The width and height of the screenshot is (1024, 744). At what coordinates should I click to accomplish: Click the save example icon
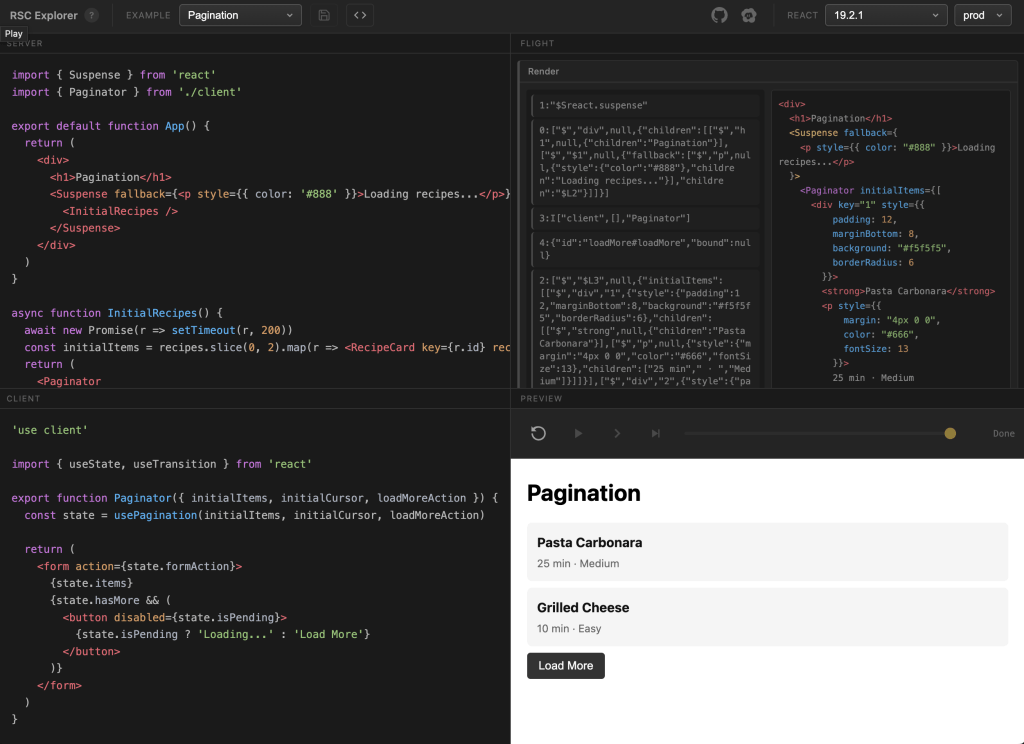[x=323, y=15]
